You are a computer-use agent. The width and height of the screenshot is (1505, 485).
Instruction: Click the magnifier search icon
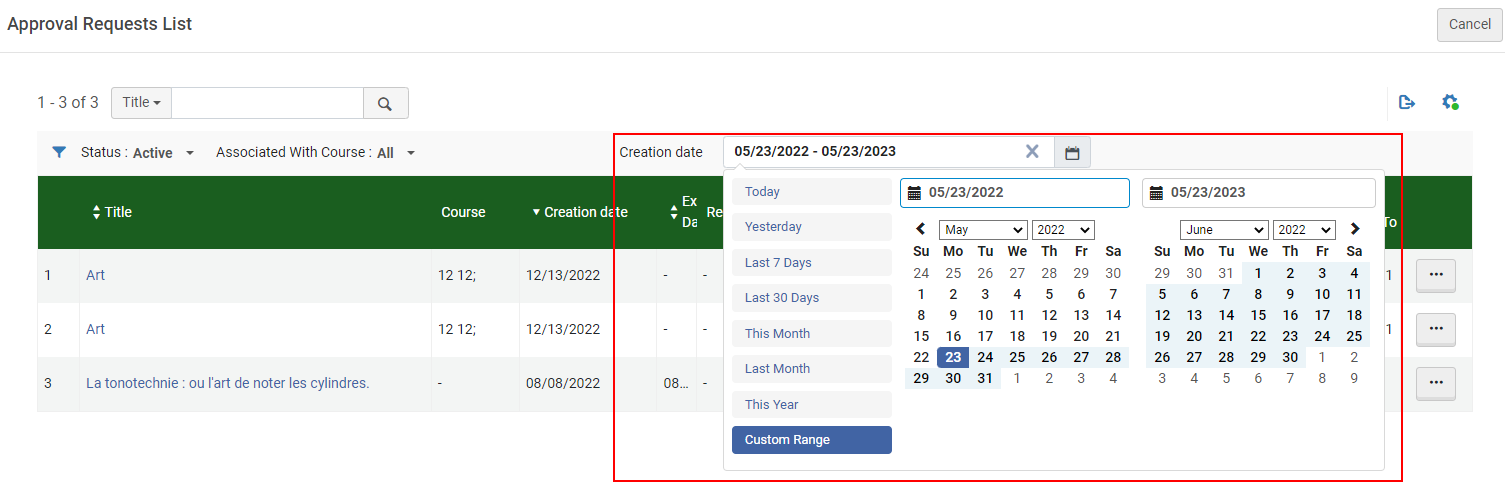(x=385, y=103)
